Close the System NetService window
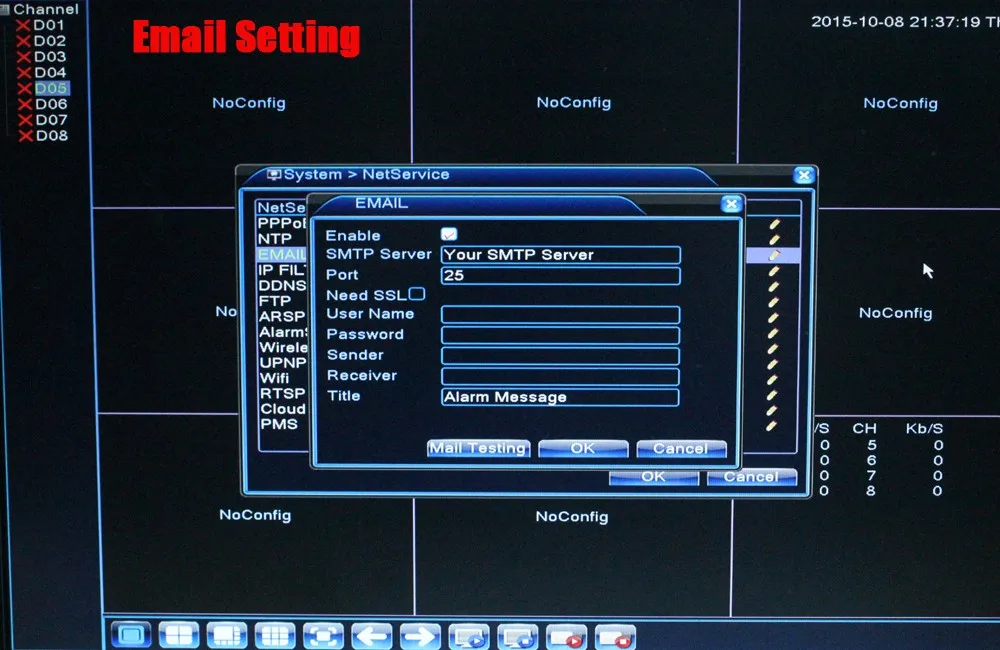Image resolution: width=1000 pixels, height=650 pixels. point(804,175)
